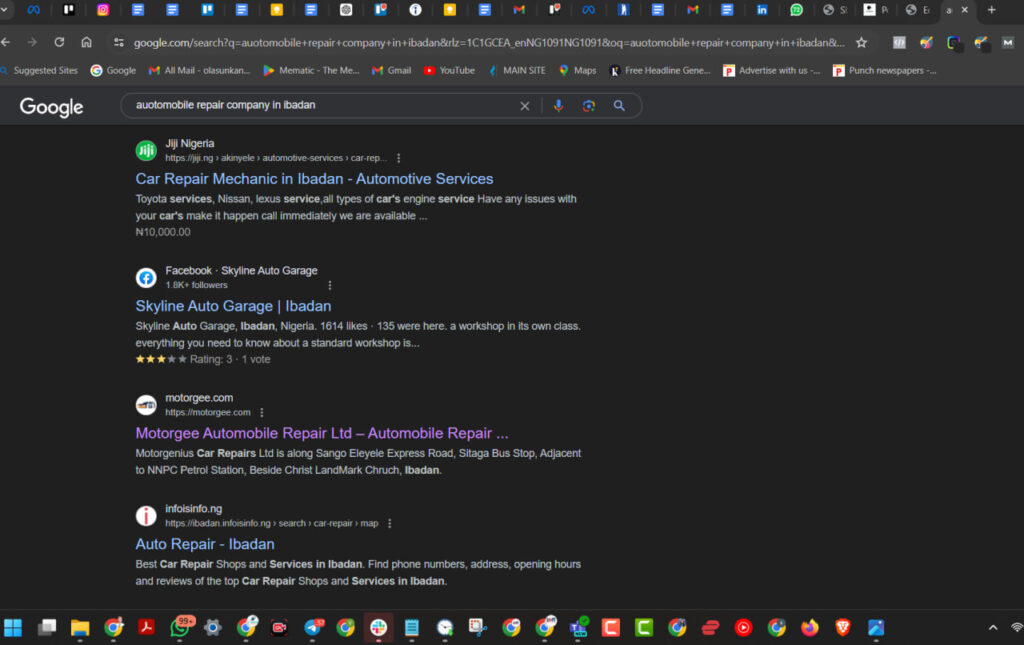This screenshot has height=645, width=1024.
Task: Clear the search query with the X
Action: pos(524,106)
